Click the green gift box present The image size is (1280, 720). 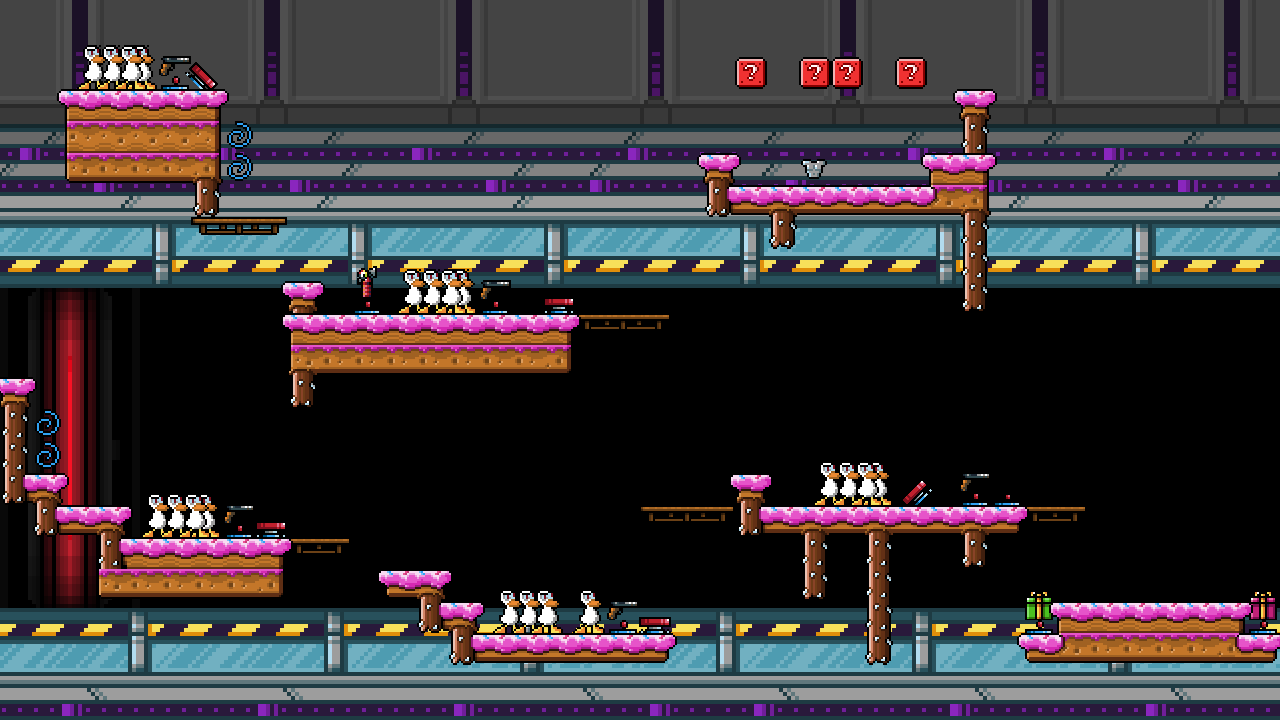[1038, 607]
